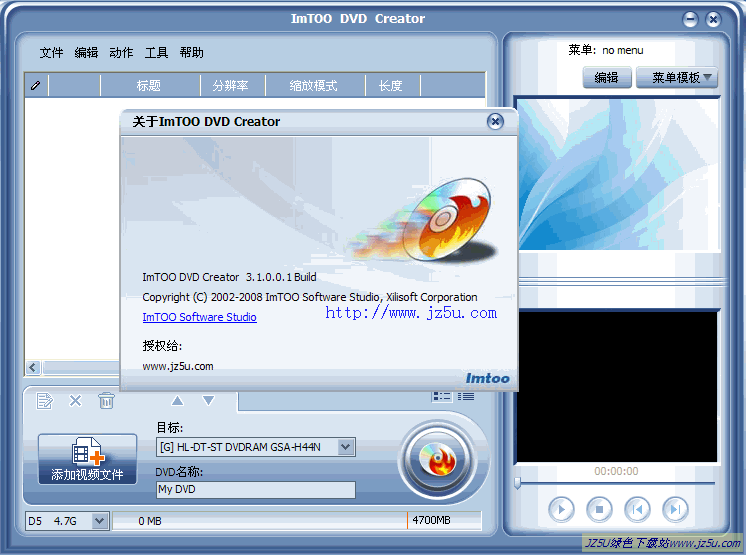Click the menu template preview thumbnail
The height and width of the screenshot is (555, 746).
(x=618, y=174)
